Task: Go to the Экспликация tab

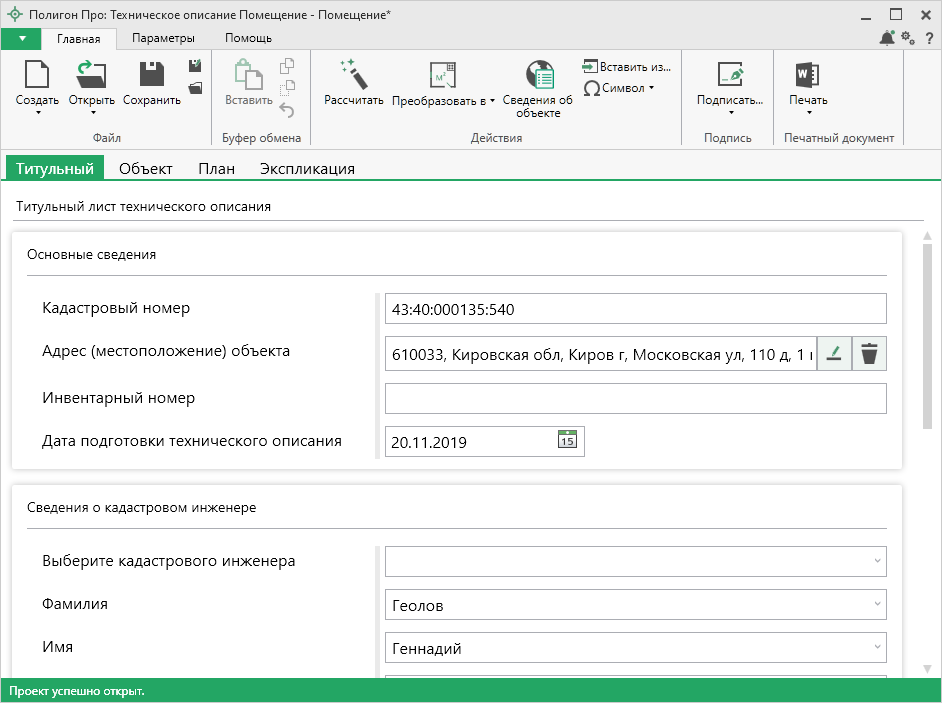Action: tap(307, 168)
